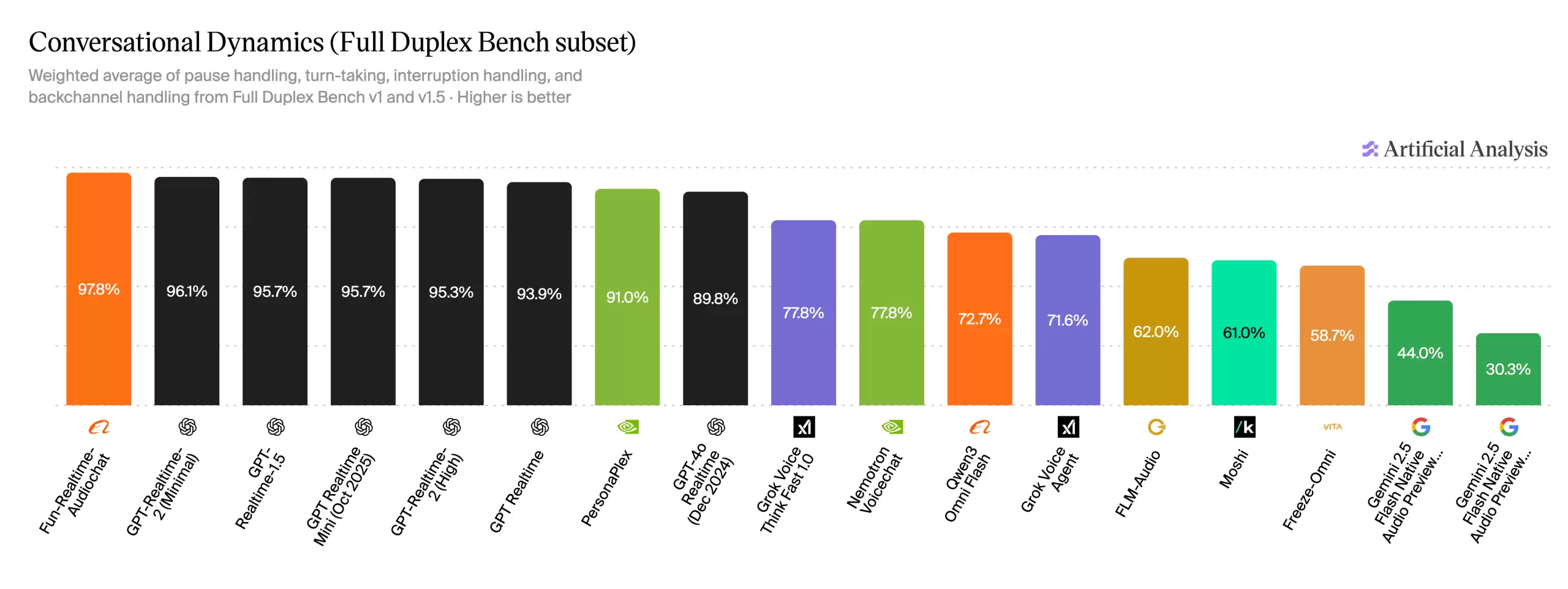This screenshot has height=589, width=1568.
Task: Click the Artificial Analysis brand text
Action: click(1465, 149)
